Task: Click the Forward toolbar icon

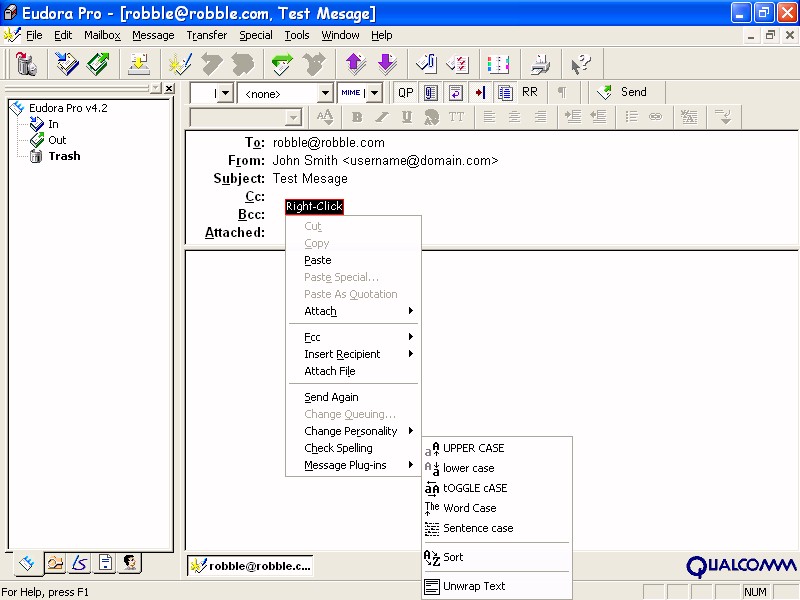Action: point(282,64)
